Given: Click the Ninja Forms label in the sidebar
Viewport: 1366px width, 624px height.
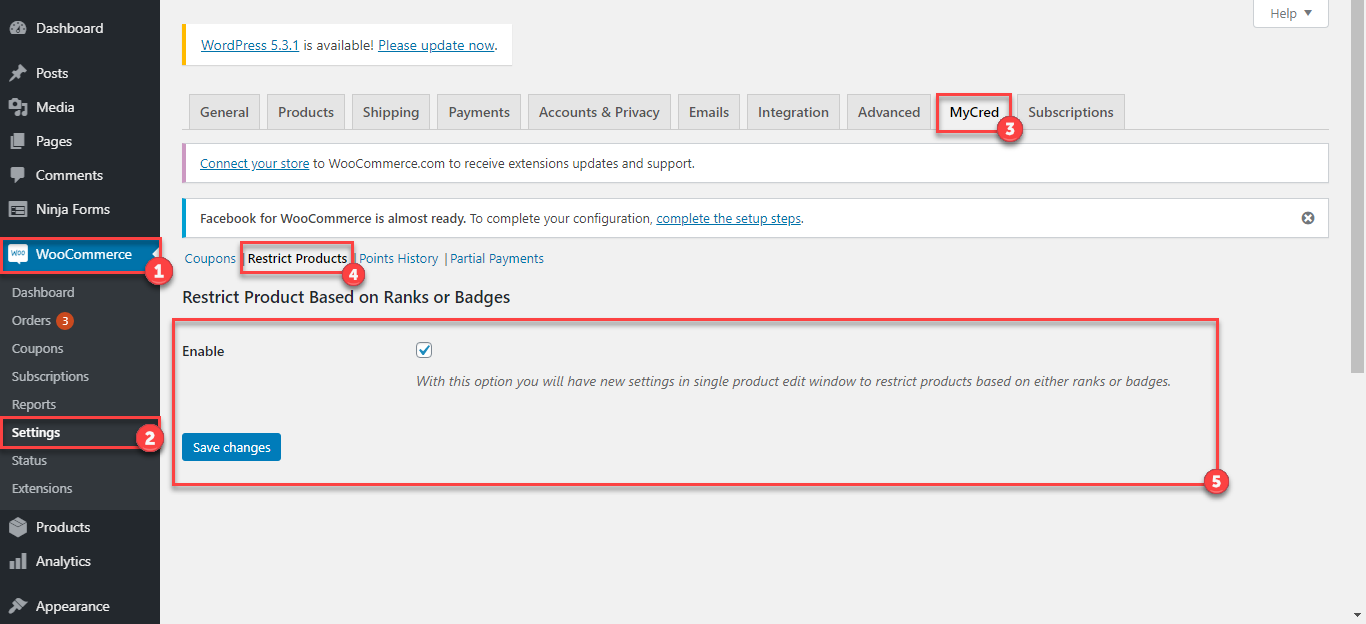Looking at the screenshot, I should 73,209.
